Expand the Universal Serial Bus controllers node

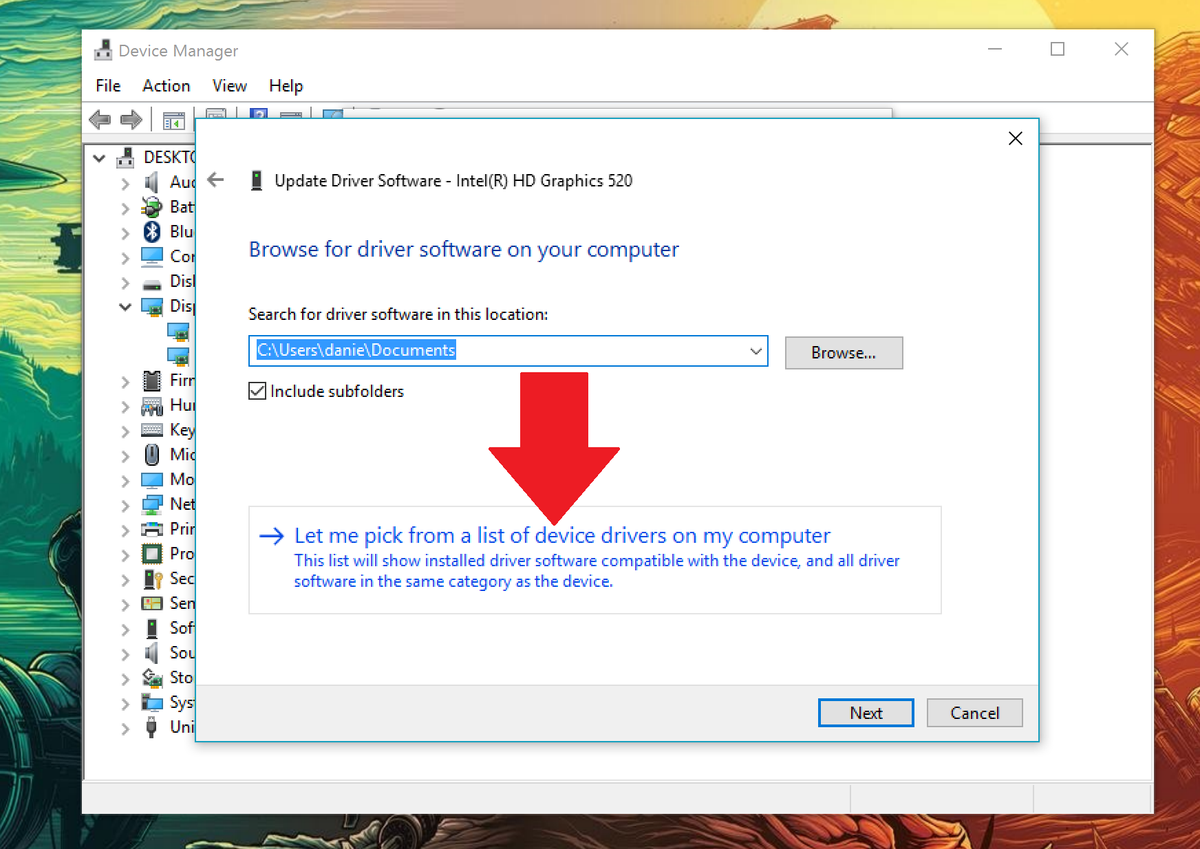pyautogui.click(x=125, y=727)
